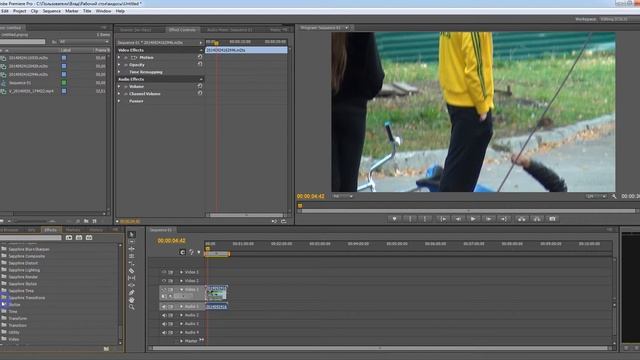Select the Ripple Edit tool

(x=131, y=249)
